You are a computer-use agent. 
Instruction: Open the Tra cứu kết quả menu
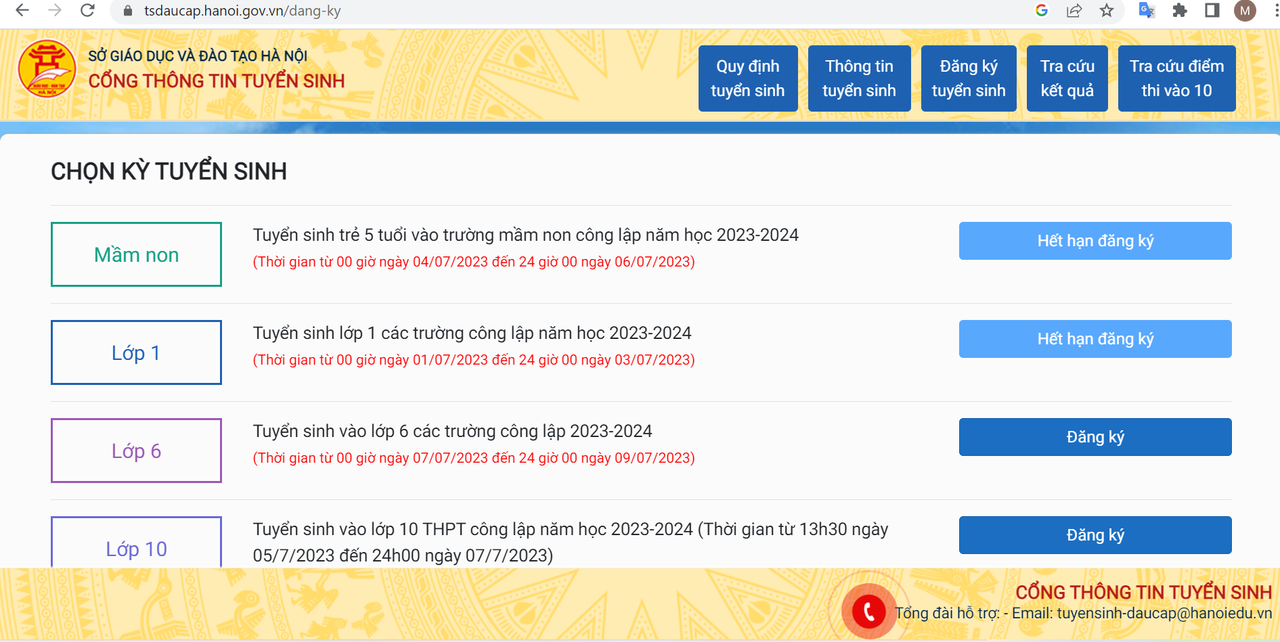1067,78
